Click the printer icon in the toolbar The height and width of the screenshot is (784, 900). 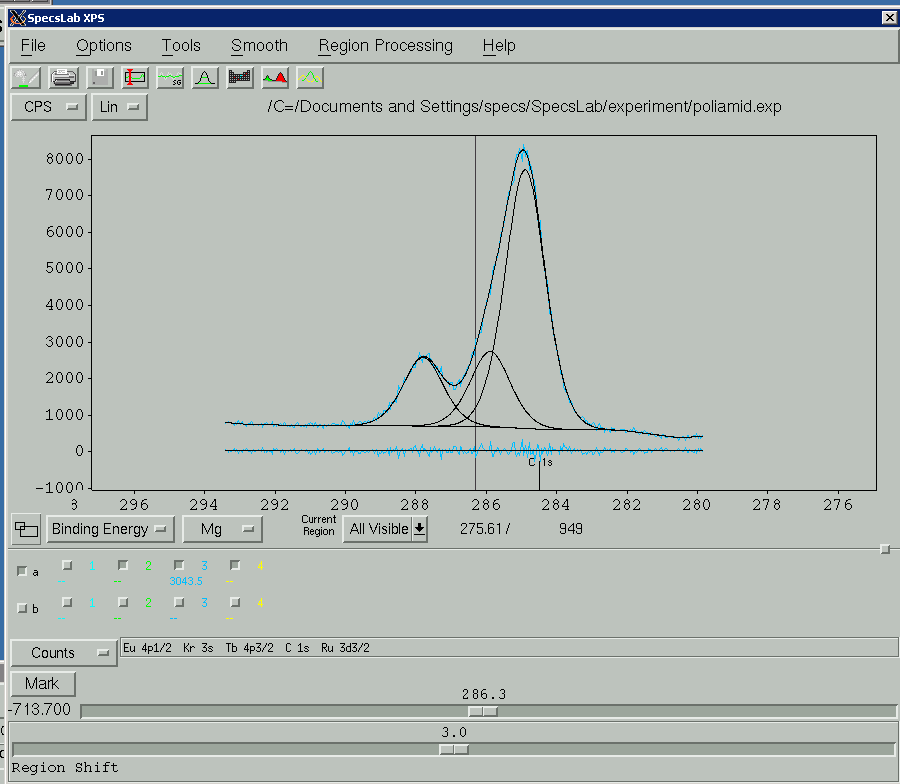pos(64,77)
